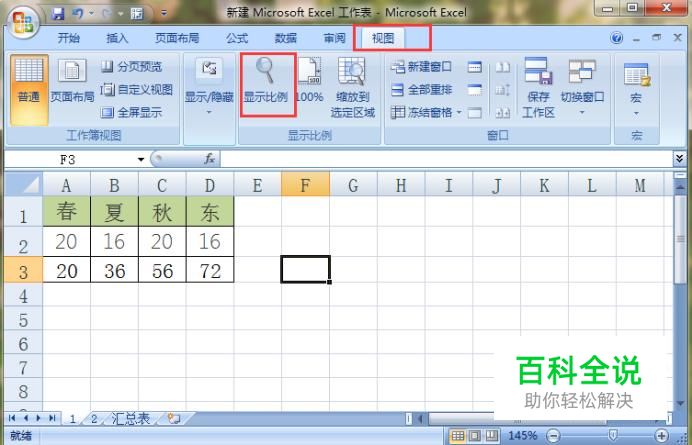Open Custom Views (自定义视图)

click(x=136, y=90)
